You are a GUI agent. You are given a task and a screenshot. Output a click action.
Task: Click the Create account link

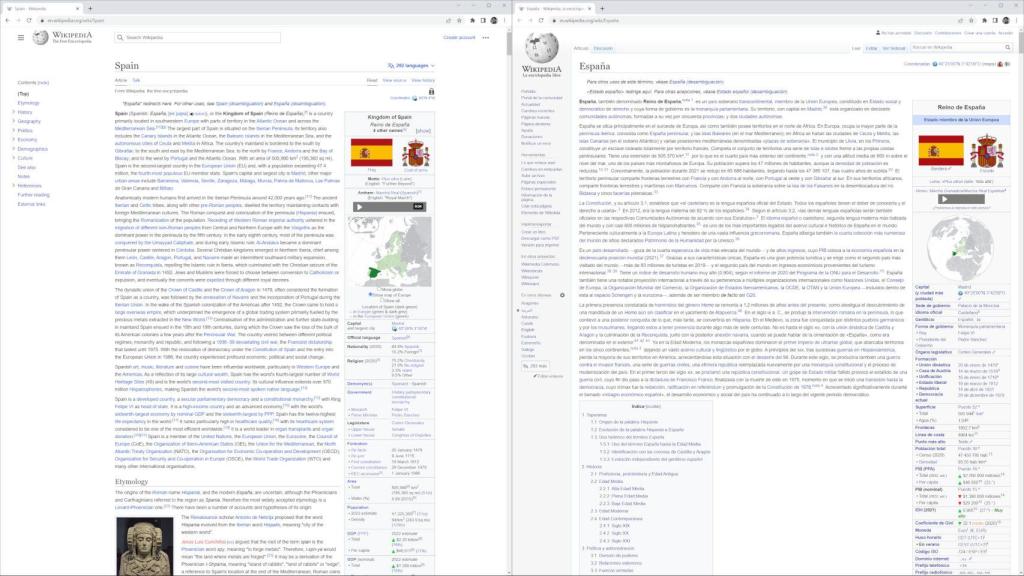coord(459,38)
